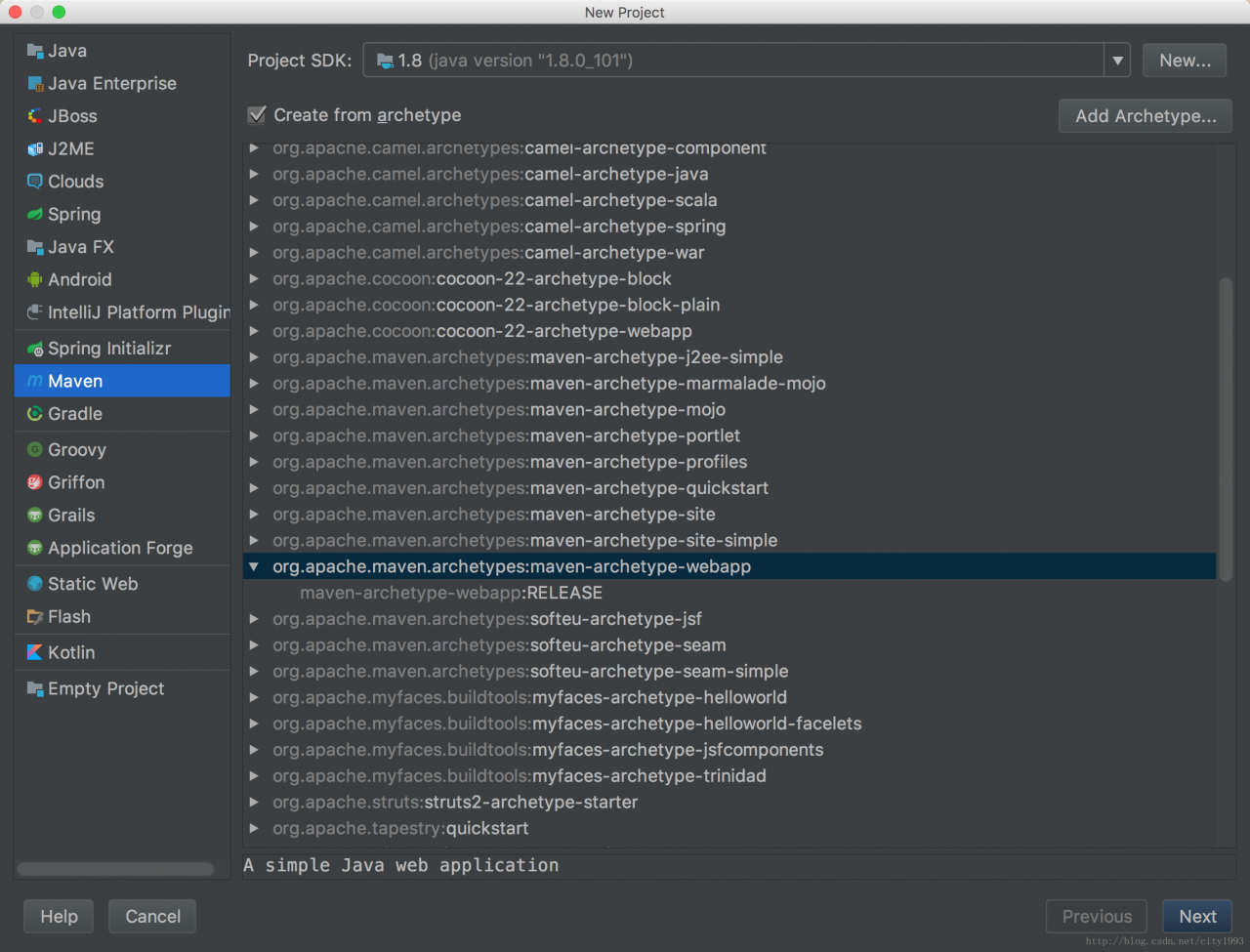
Task: Select Java Enterprise project type
Action: [x=122, y=84]
